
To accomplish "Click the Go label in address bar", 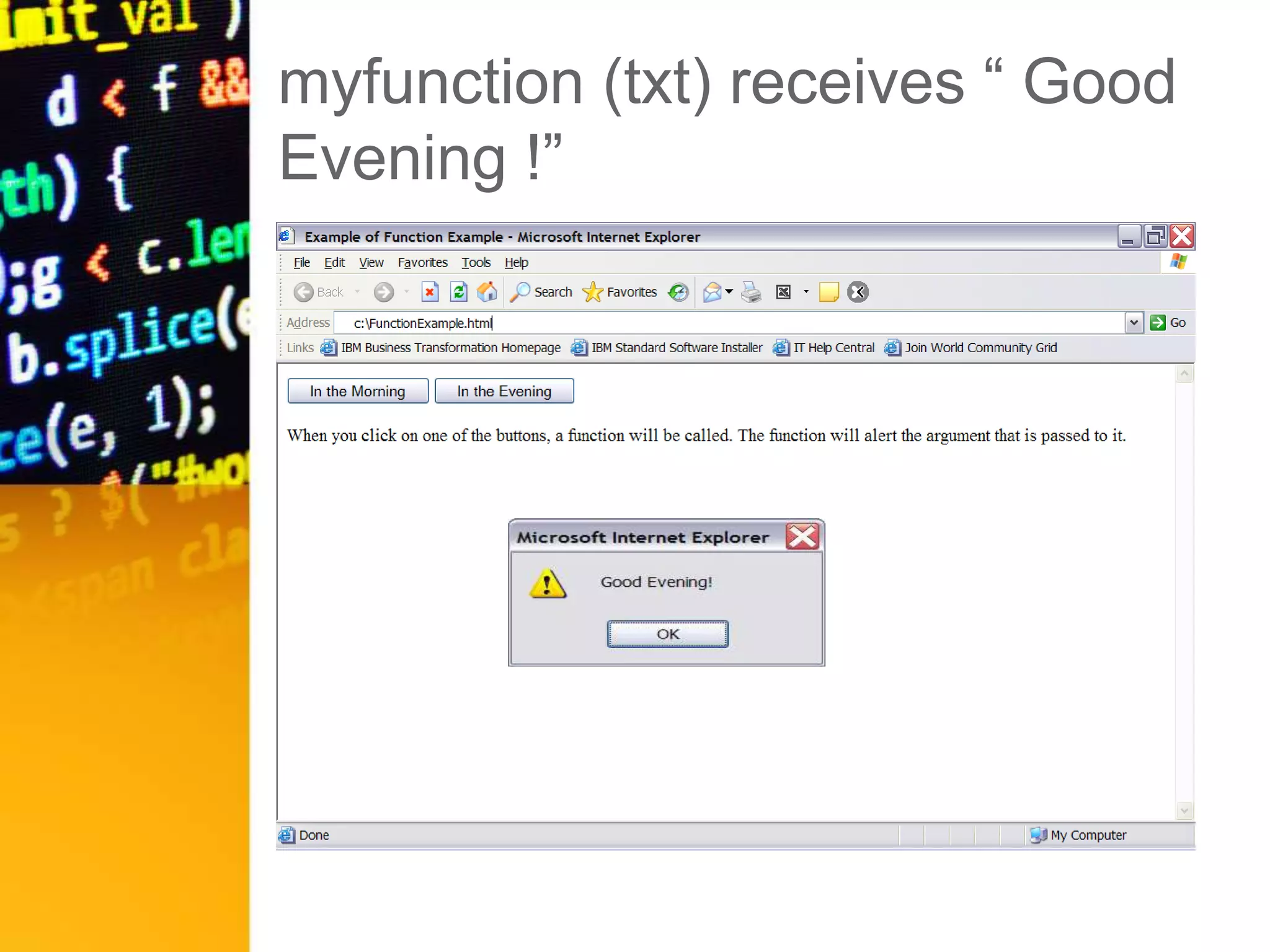I will click(x=1178, y=323).
